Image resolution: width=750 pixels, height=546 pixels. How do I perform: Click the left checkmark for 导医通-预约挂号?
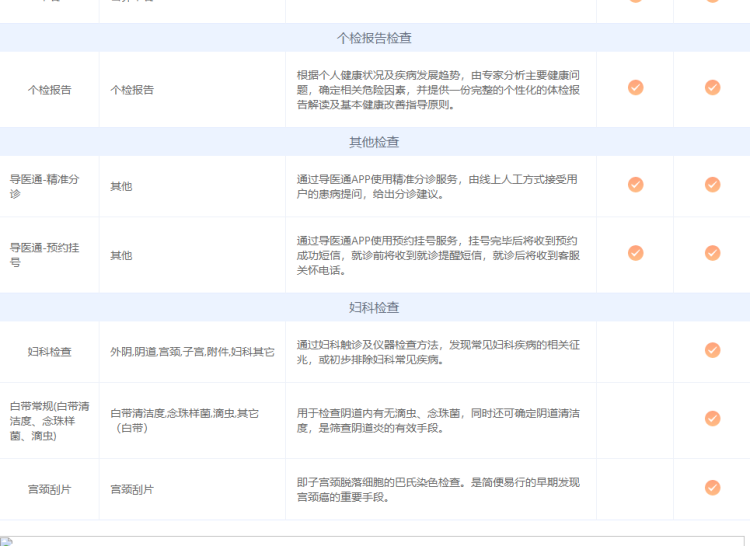click(x=635, y=254)
